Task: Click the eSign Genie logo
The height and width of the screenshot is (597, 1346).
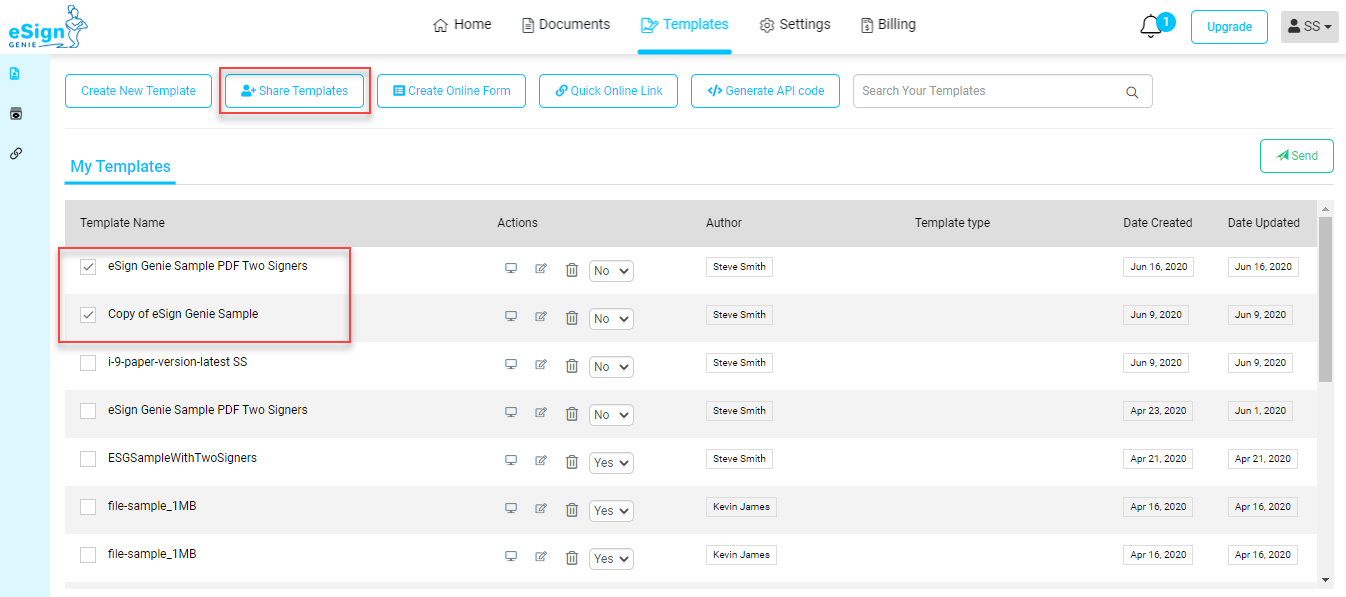Action: pos(47,27)
